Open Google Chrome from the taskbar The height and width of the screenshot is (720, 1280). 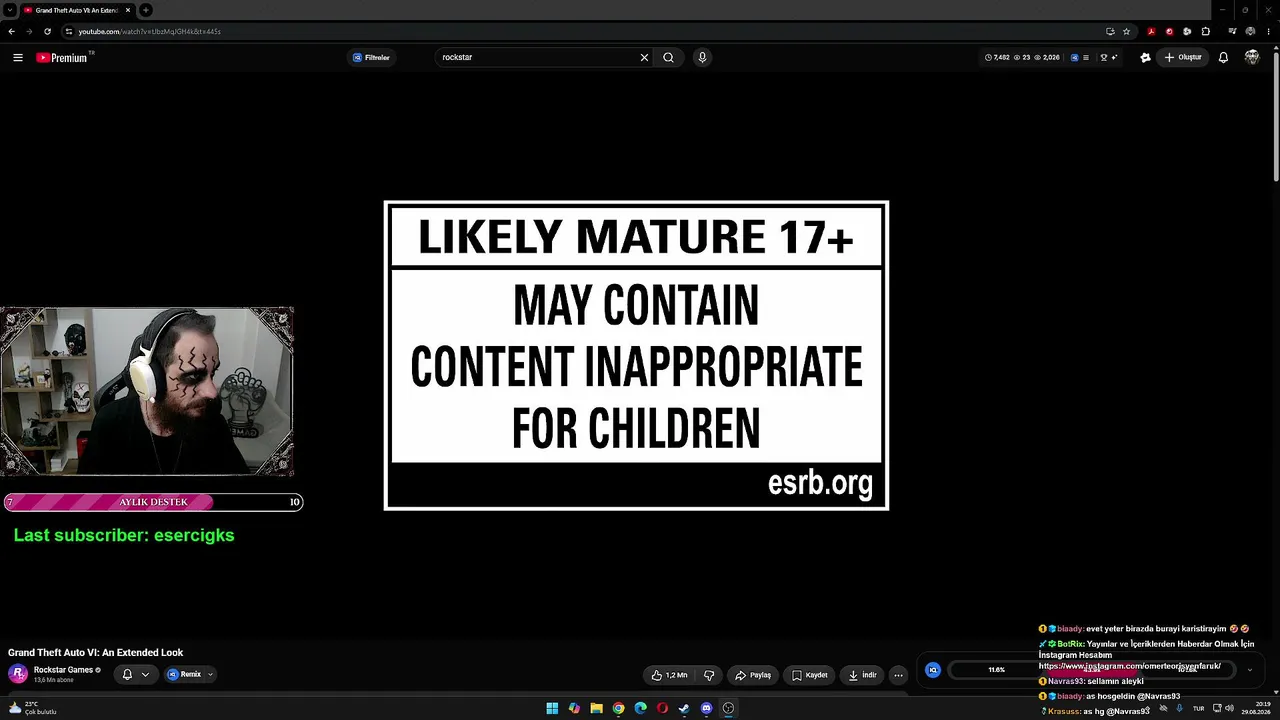tap(618, 708)
